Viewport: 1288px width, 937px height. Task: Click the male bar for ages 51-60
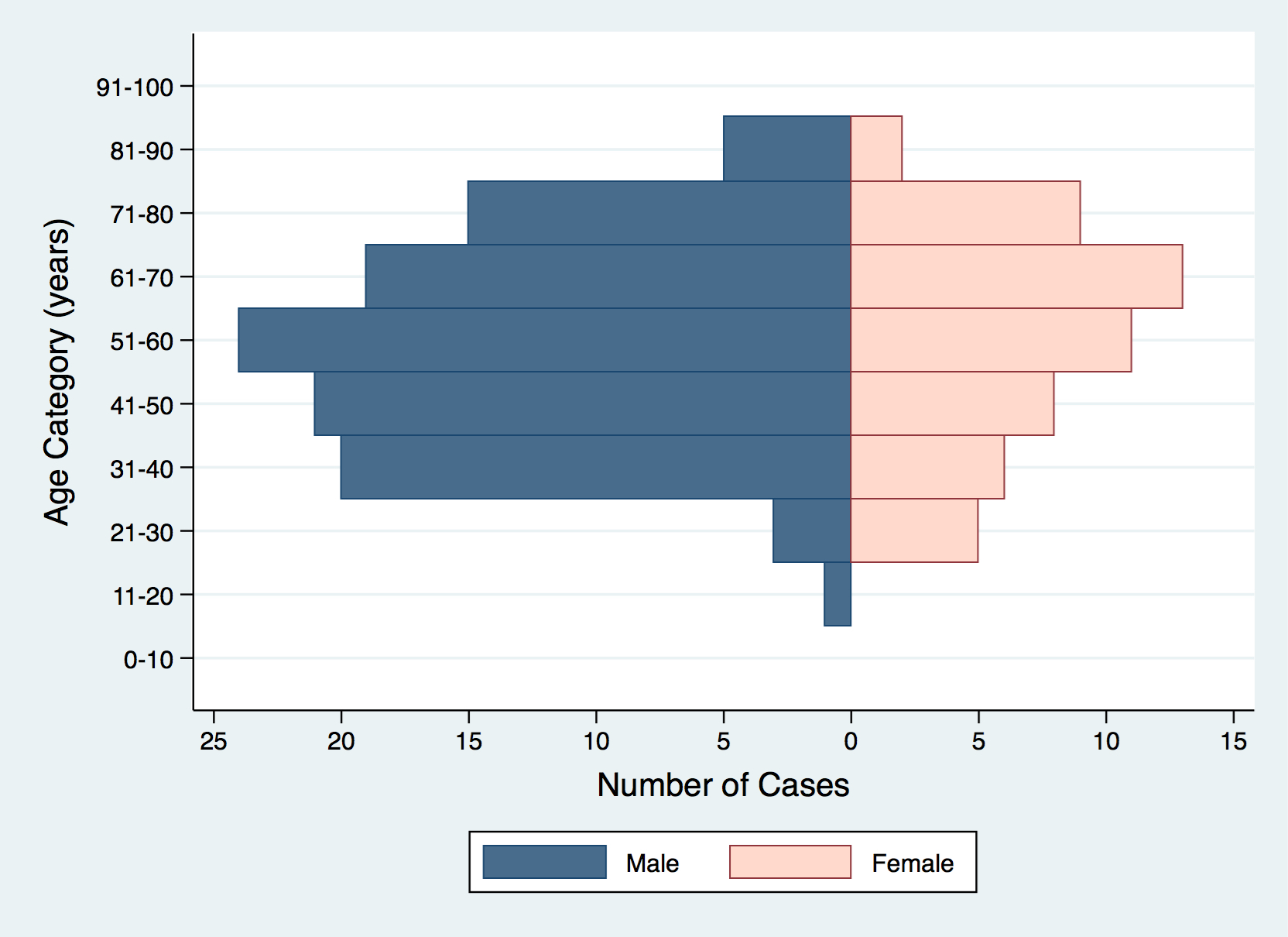pos(544,340)
